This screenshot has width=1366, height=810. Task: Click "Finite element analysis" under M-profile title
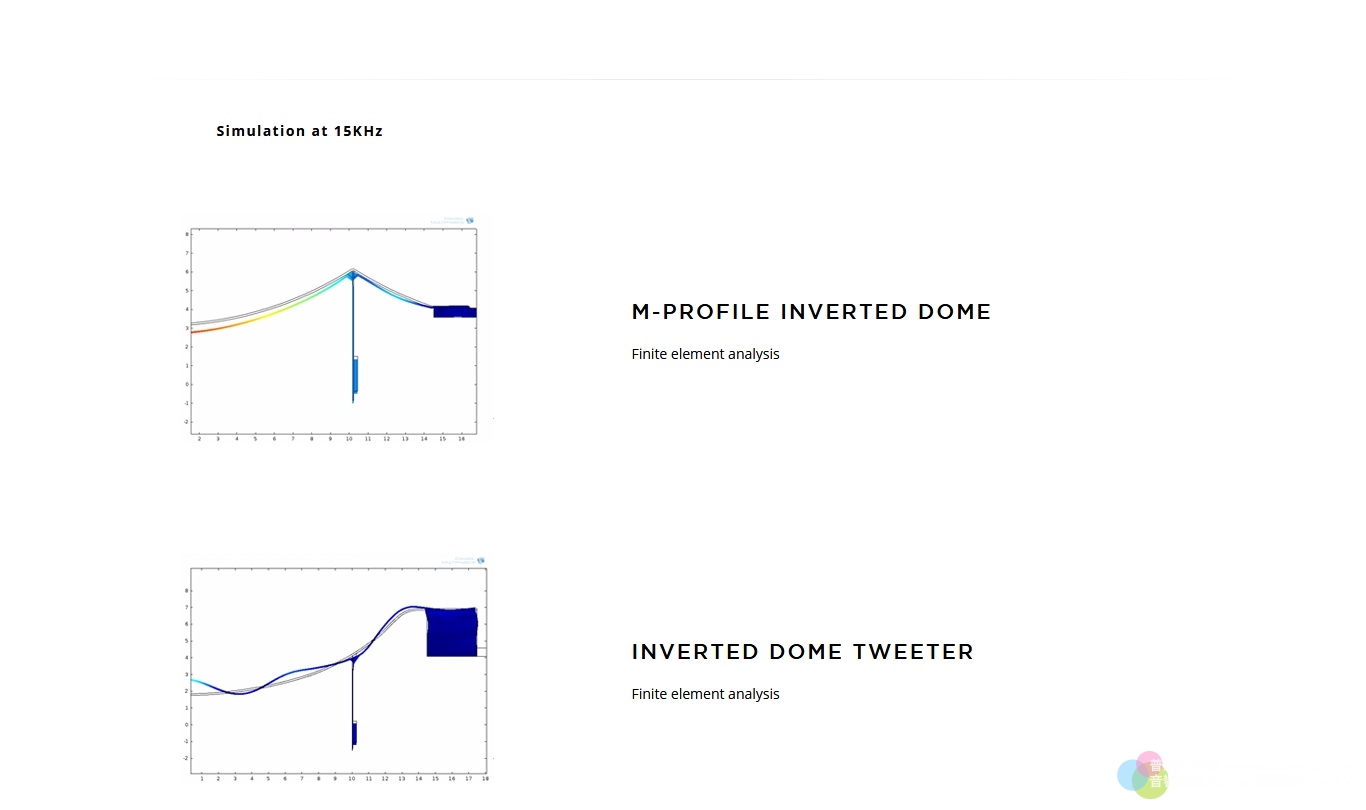tap(705, 354)
